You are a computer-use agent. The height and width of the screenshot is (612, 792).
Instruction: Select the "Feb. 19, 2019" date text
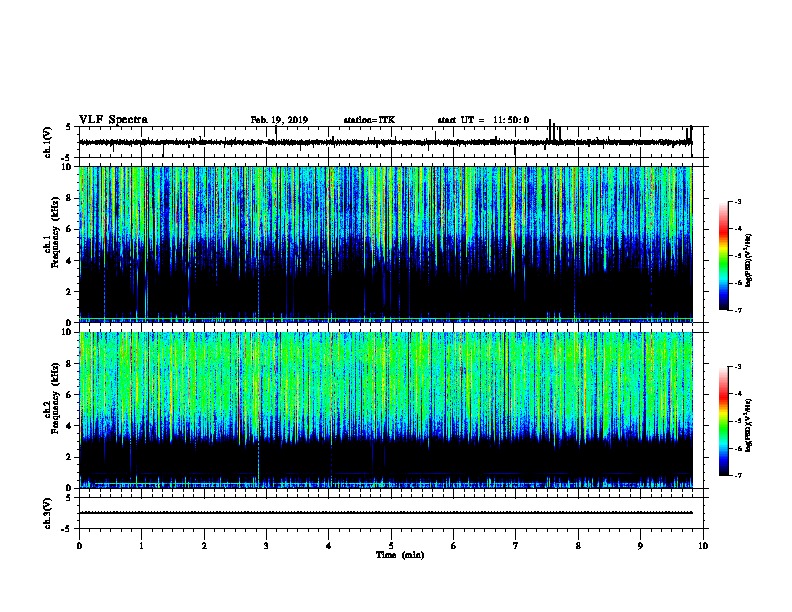[279, 120]
